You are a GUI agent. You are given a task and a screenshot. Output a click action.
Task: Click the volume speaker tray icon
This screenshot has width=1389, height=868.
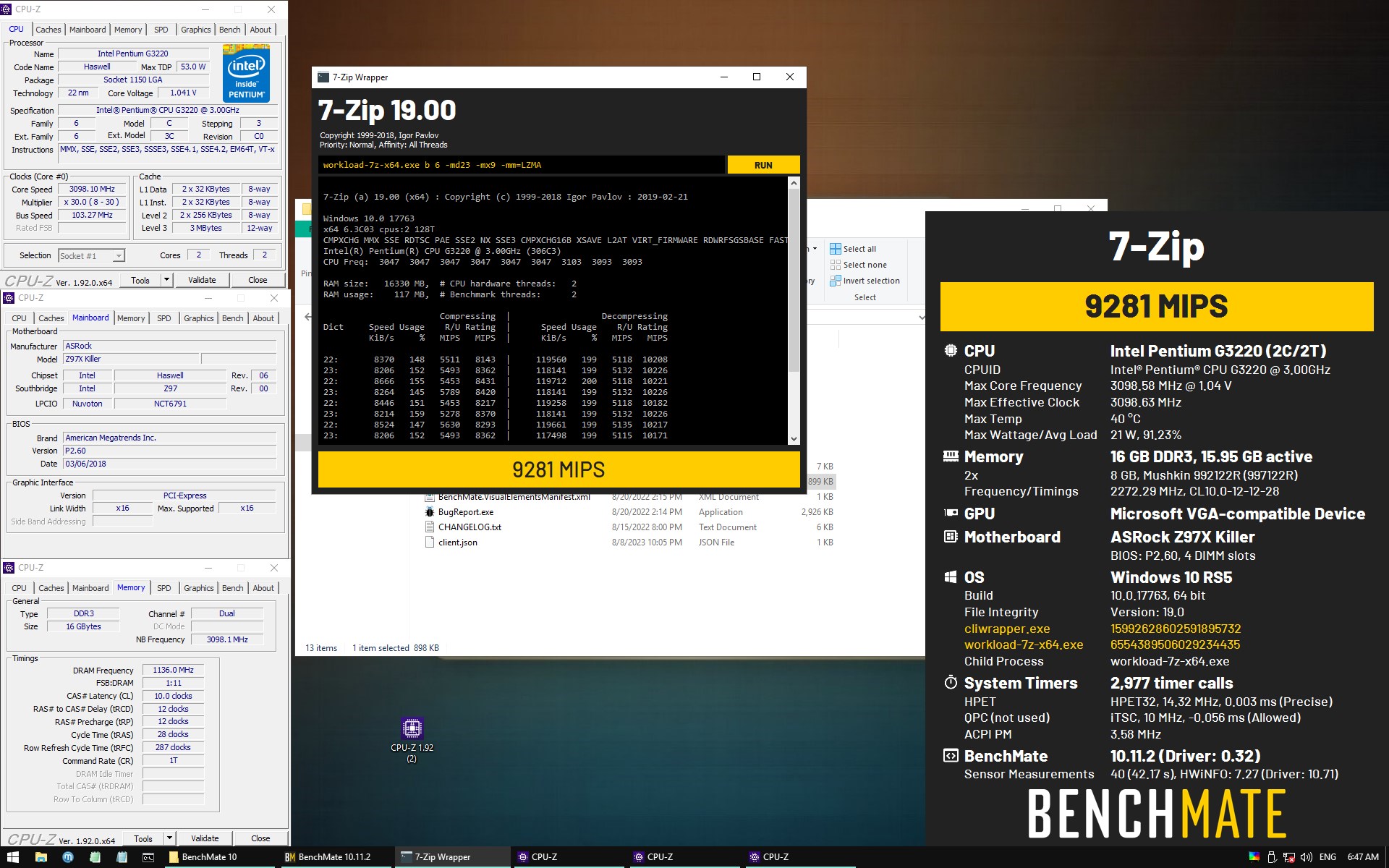click(1307, 857)
